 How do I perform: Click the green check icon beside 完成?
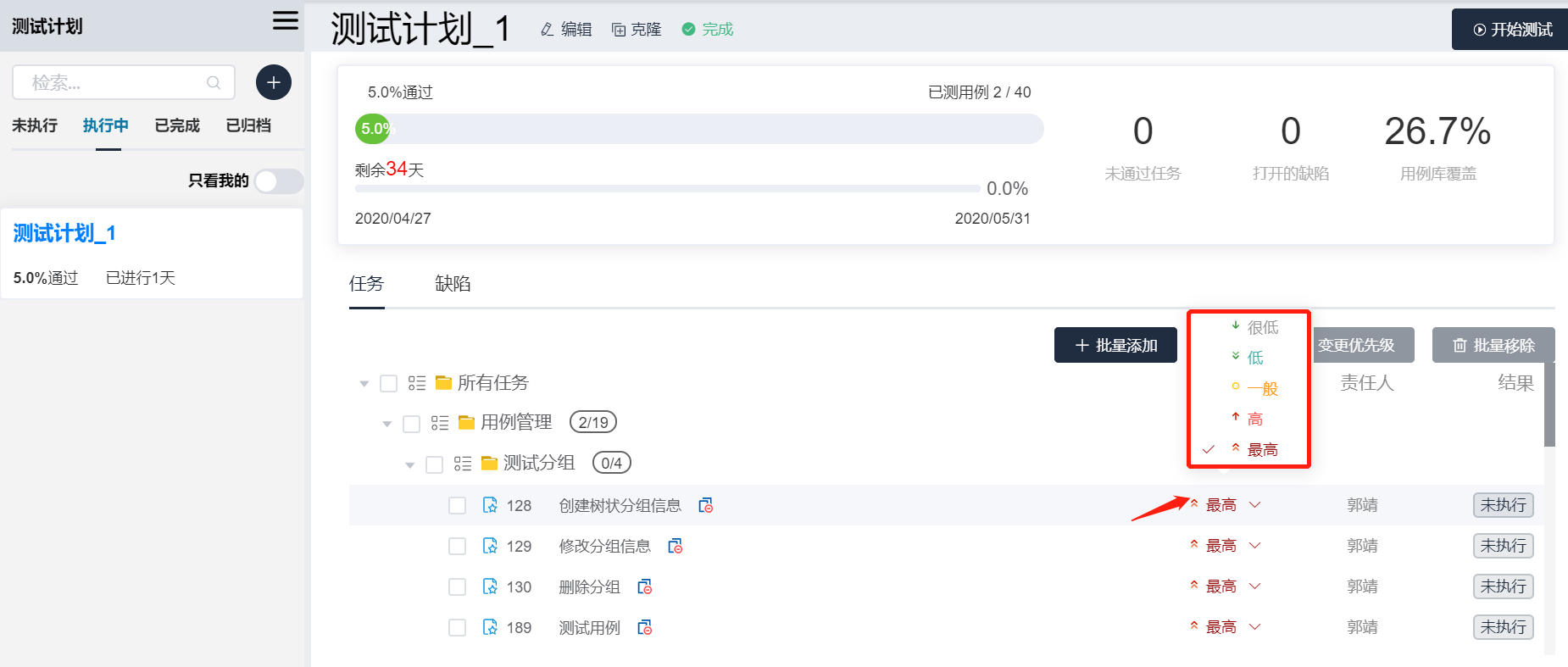(688, 30)
